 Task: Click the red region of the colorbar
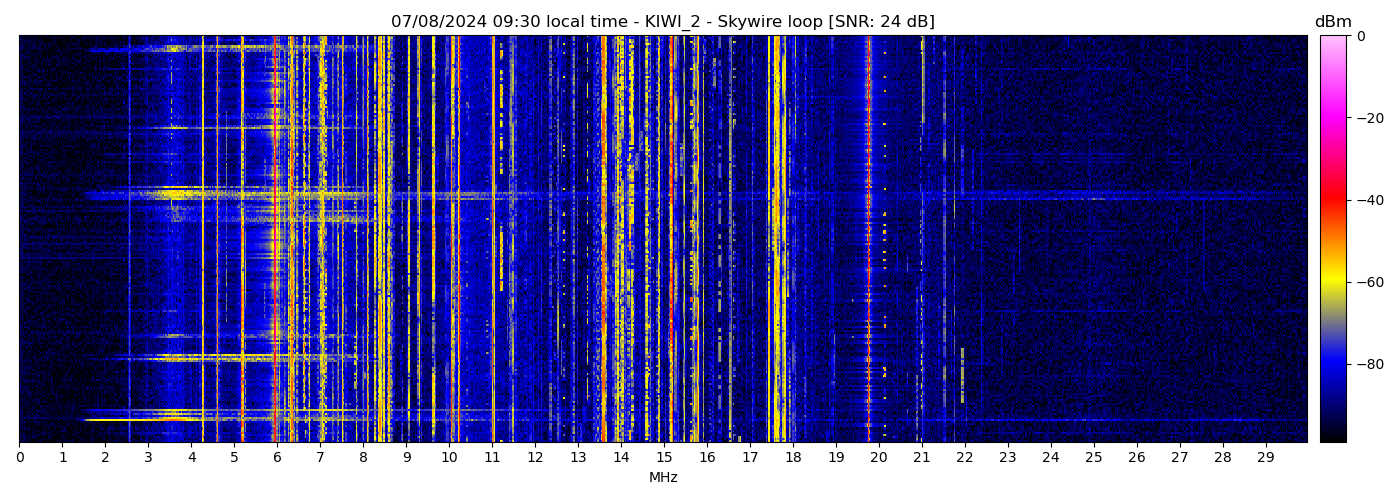click(1333, 200)
